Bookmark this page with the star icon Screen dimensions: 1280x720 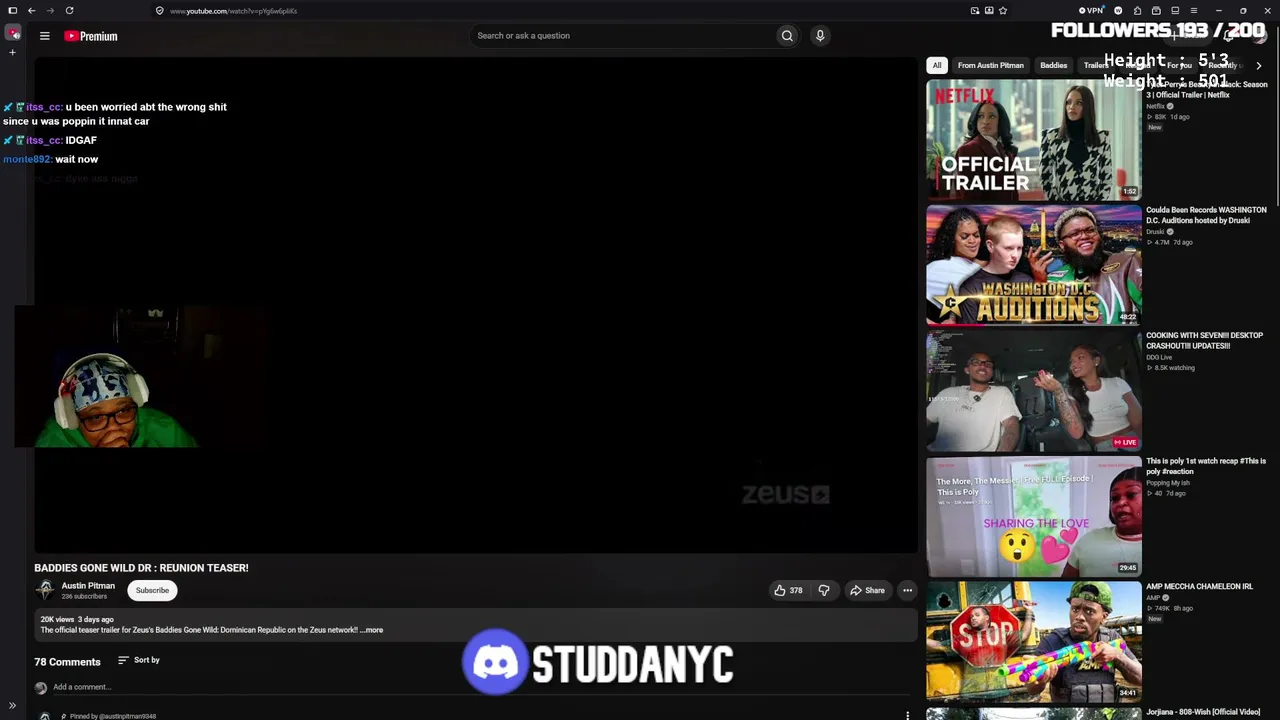pyautogui.click(x=1003, y=11)
